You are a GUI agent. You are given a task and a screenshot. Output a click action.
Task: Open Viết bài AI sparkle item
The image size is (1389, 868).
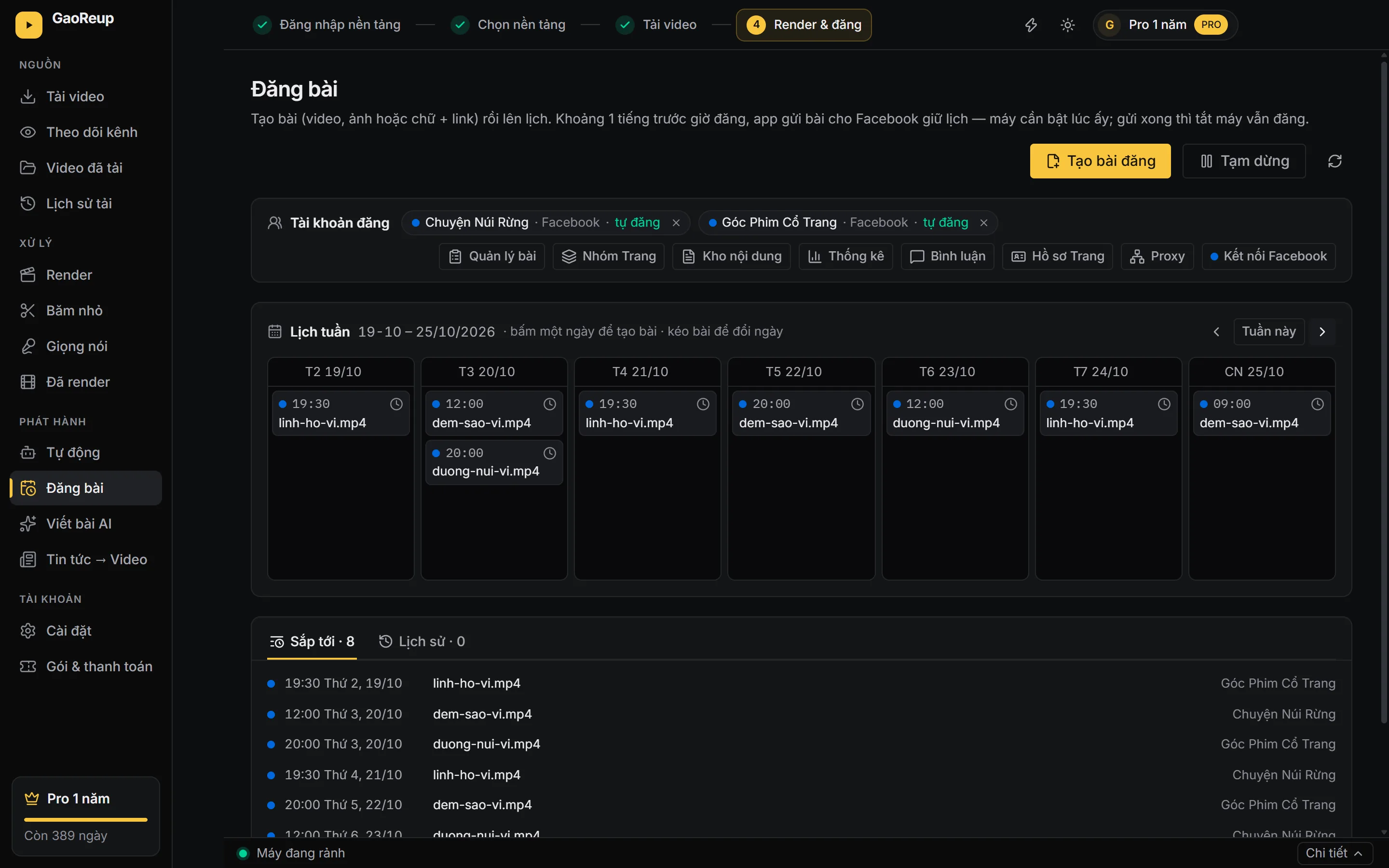(x=85, y=524)
